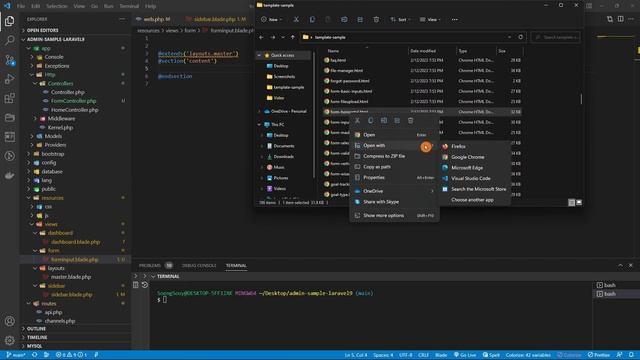Switch to the DEBUG CONSOLE tab
This screenshot has width=640, height=360.
point(199,266)
